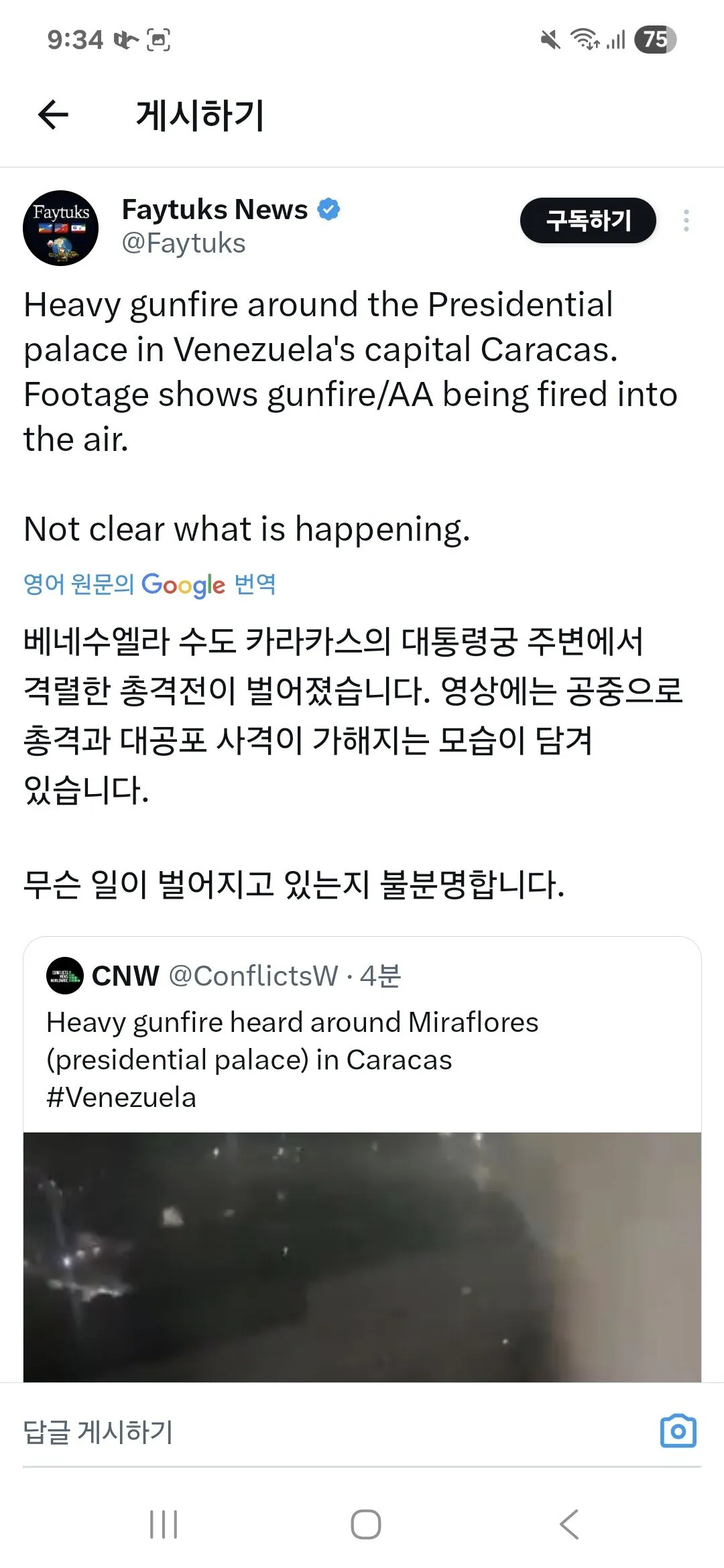Open the quoted CNW post text
This screenshot has width=724, height=1568.
click(292, 1041)
